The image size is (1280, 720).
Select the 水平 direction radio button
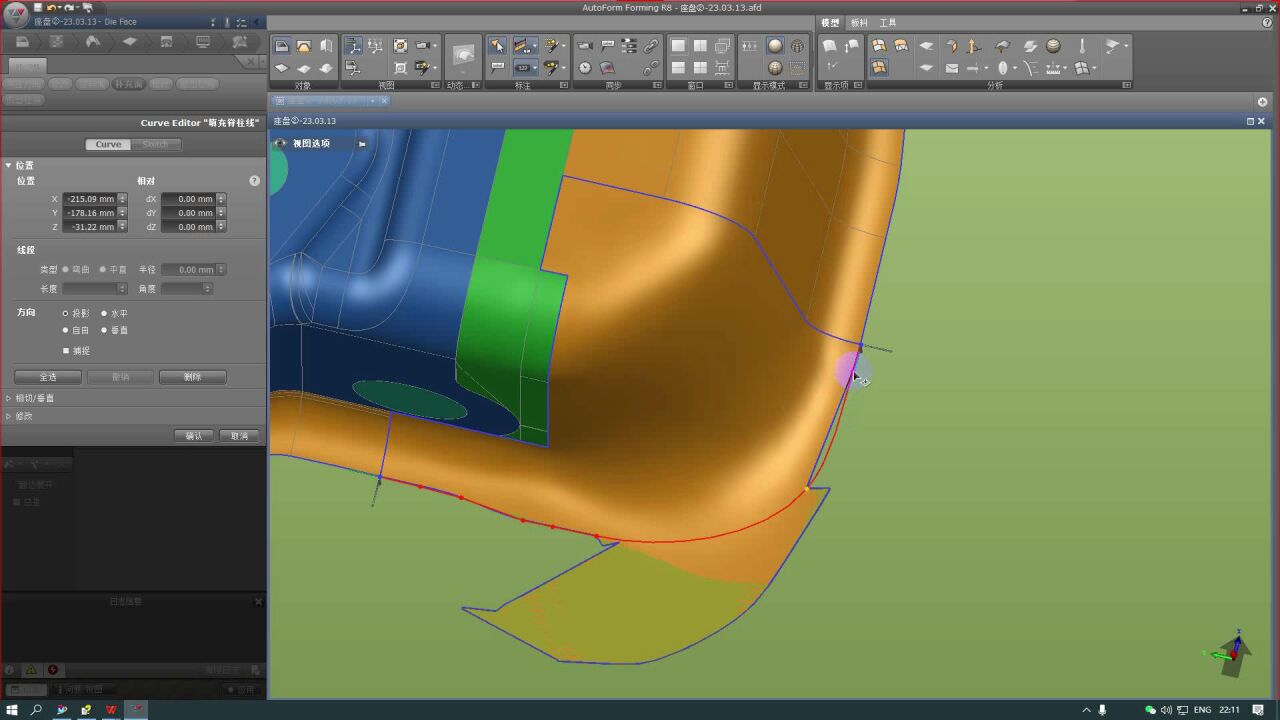tap(104, 313)
